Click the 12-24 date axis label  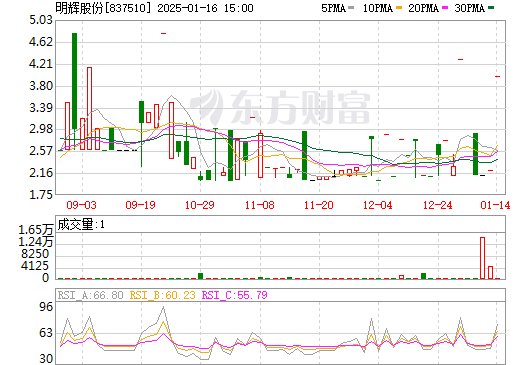click(x=438, y=205)
